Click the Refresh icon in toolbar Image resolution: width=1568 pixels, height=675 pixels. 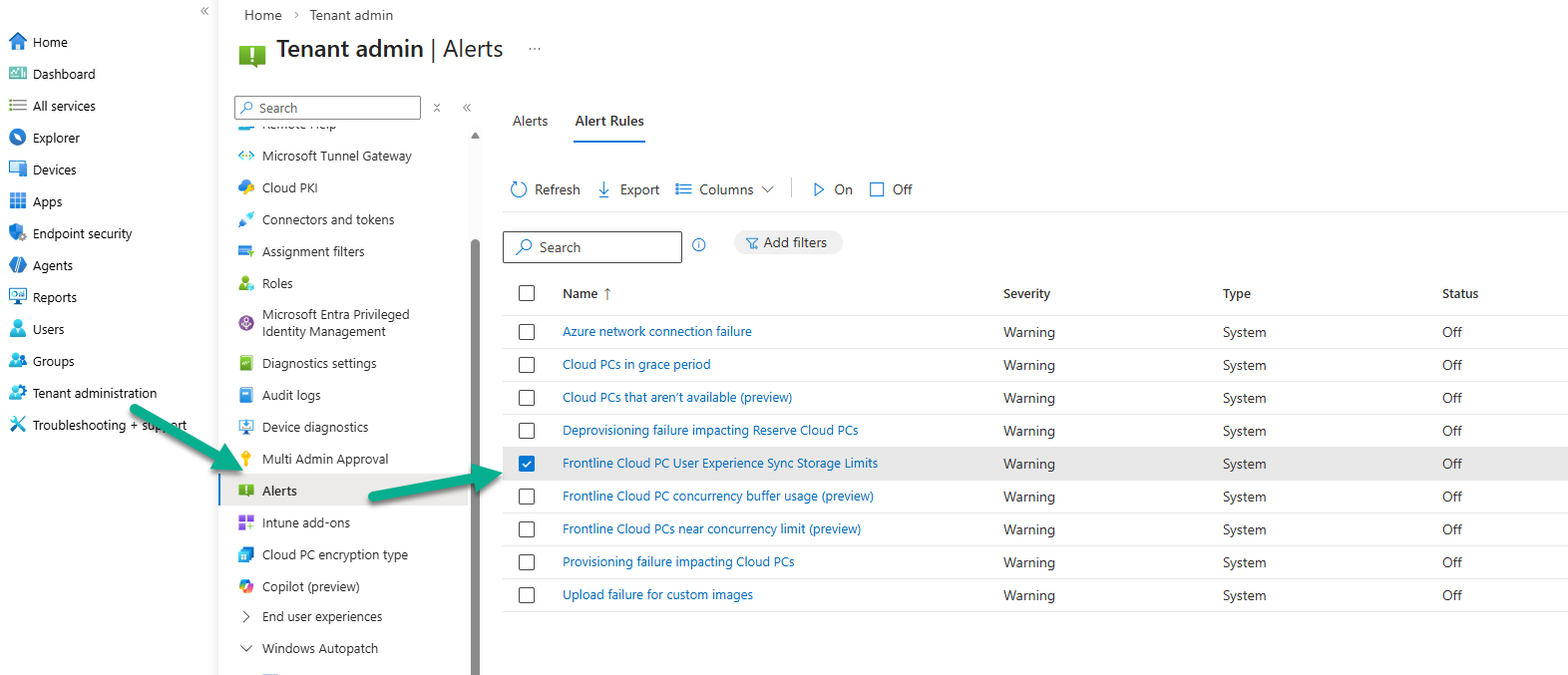(519, 189)
